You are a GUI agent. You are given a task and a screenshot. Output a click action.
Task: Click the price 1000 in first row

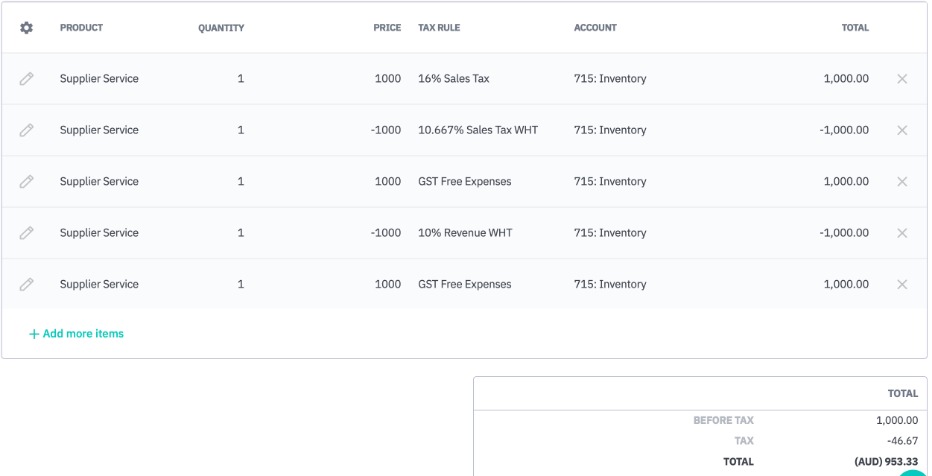(x=387, y=79)
